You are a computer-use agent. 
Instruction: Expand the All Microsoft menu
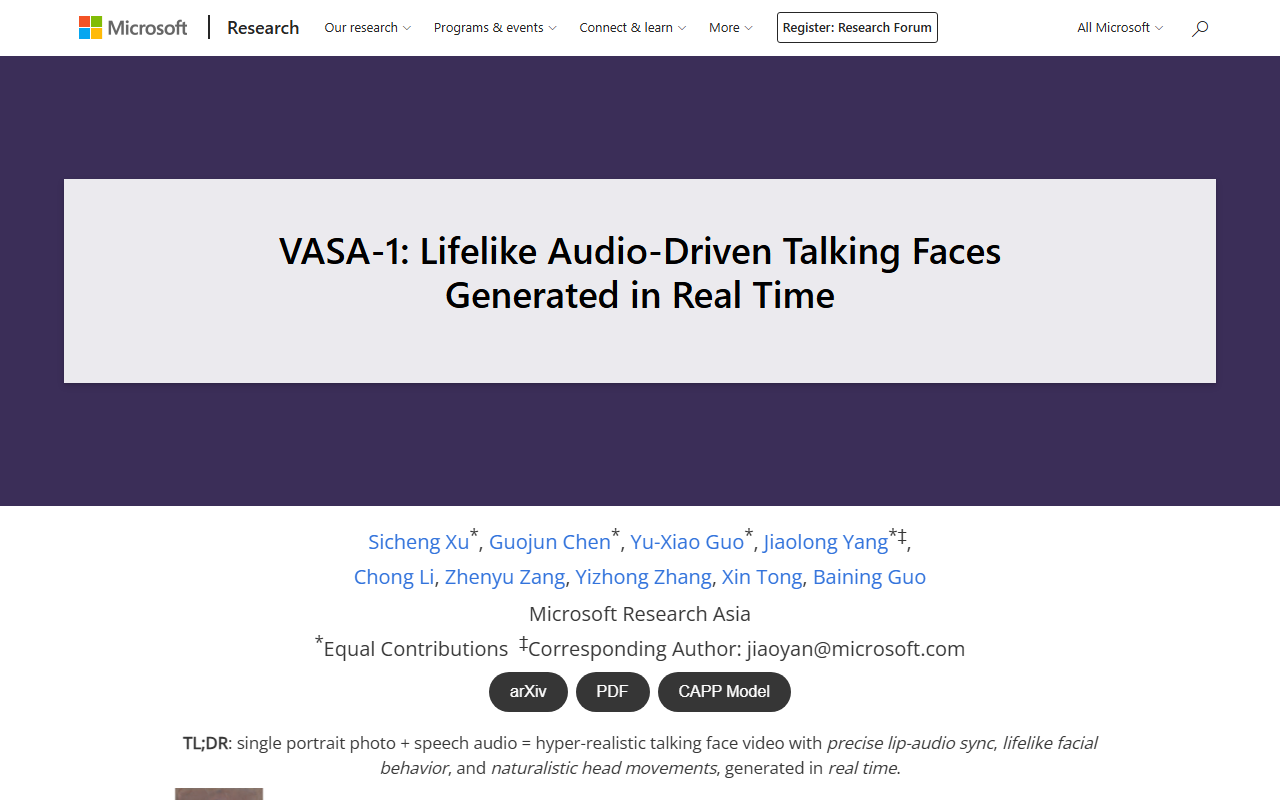[1120, 28]
